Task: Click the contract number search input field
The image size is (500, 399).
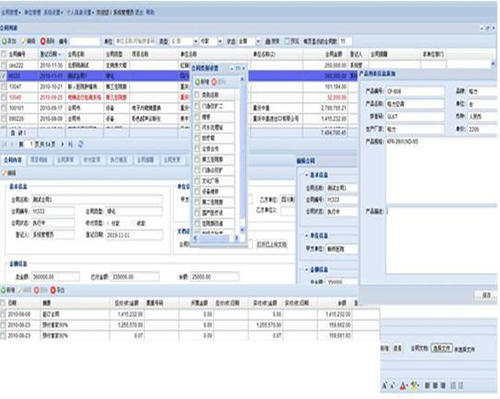Action: tap(85, 41)
